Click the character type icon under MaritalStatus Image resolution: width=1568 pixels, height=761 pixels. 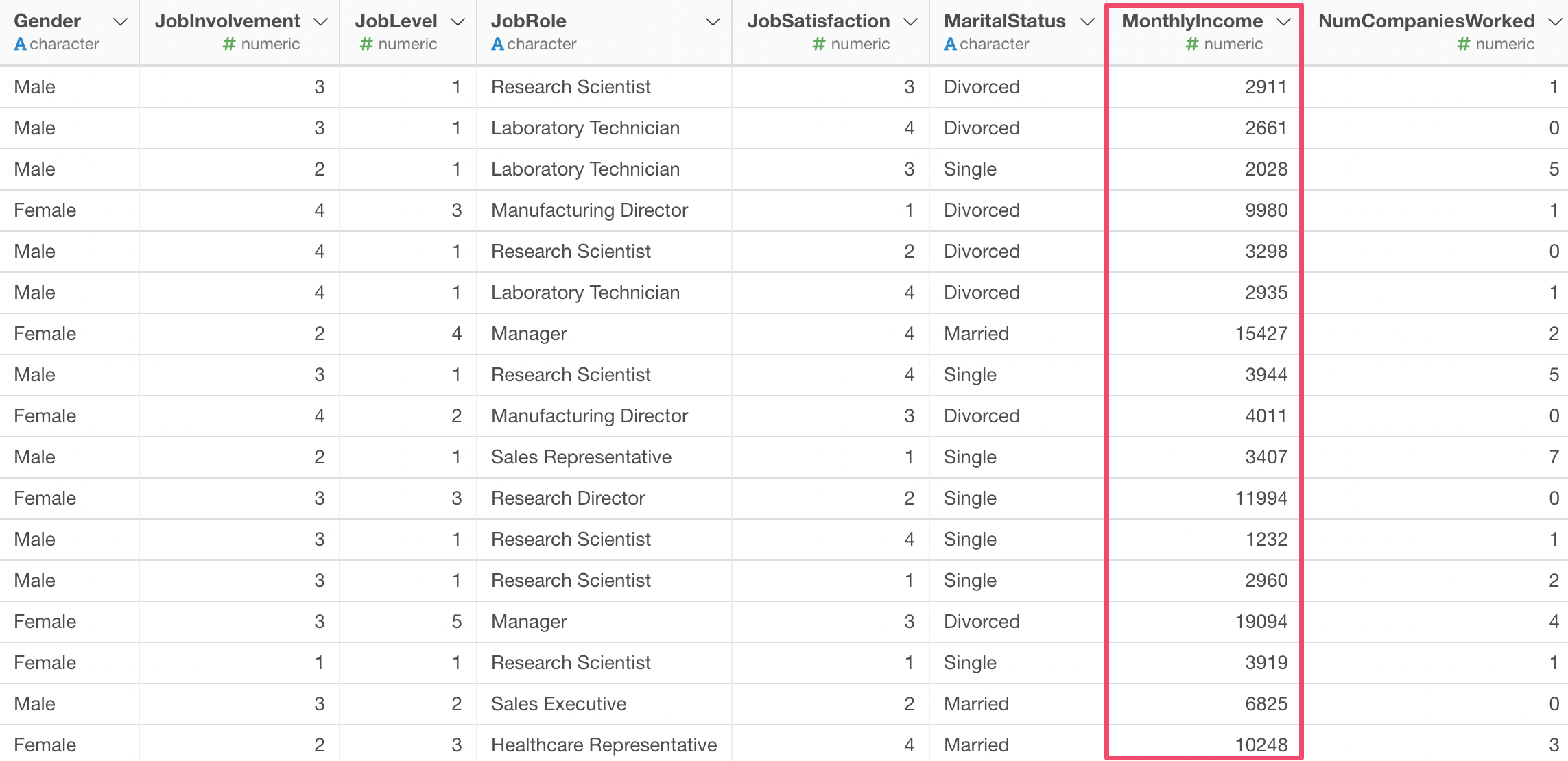[x=951, y=45]
